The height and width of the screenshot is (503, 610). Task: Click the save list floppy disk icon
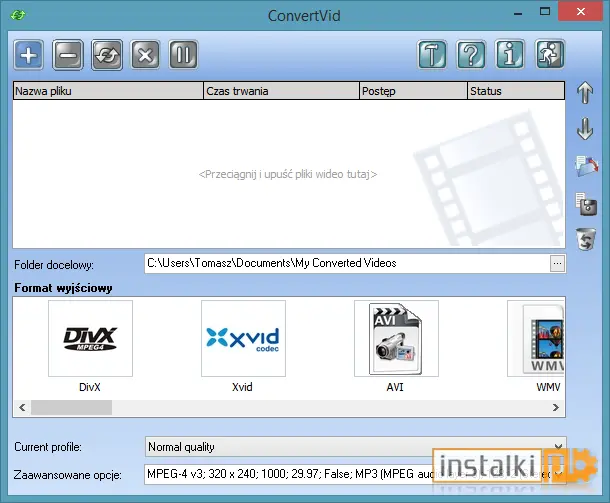point(586,204)
